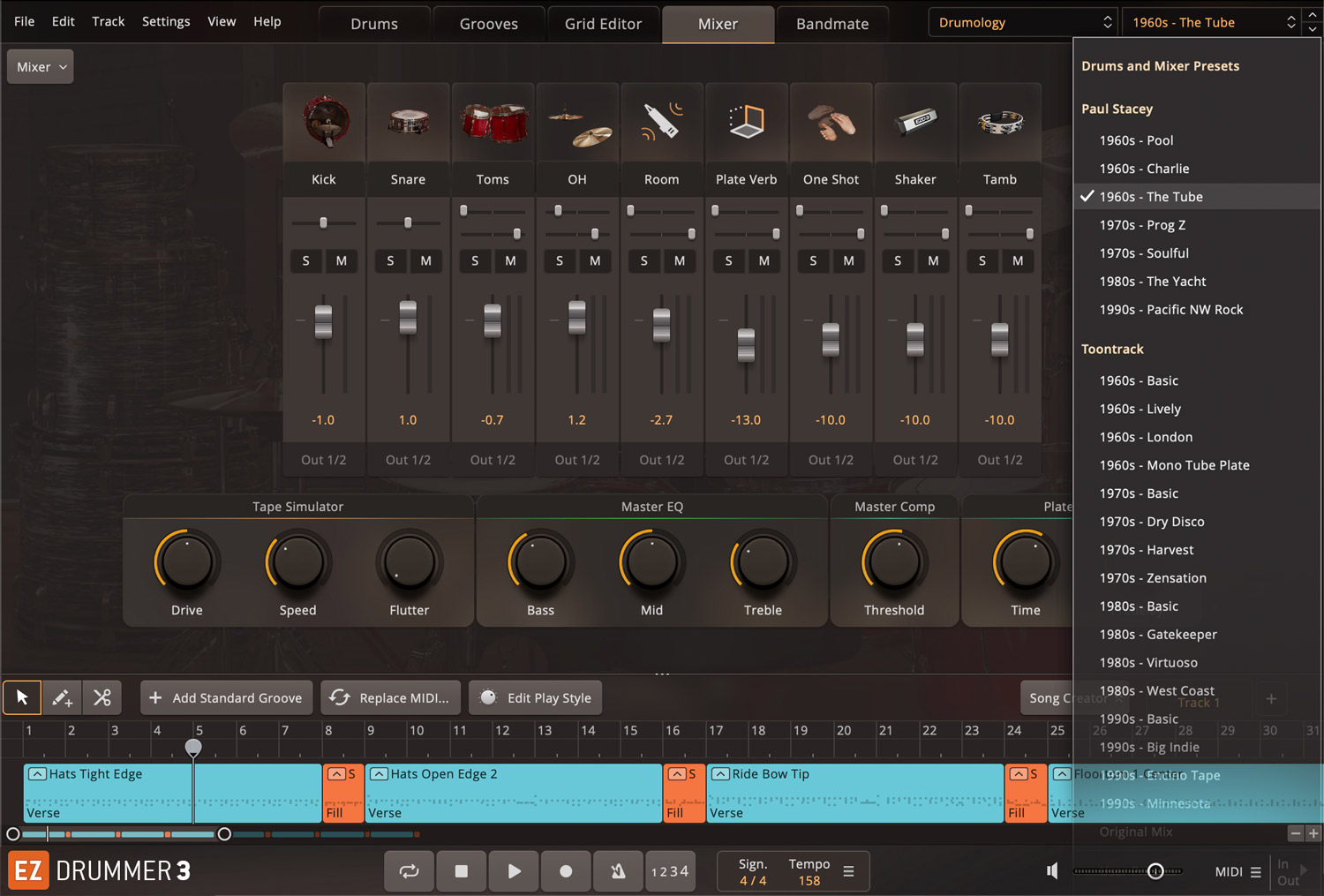
Task: Click the Kick drum channel icon
Action: click(x=324, y=122)
